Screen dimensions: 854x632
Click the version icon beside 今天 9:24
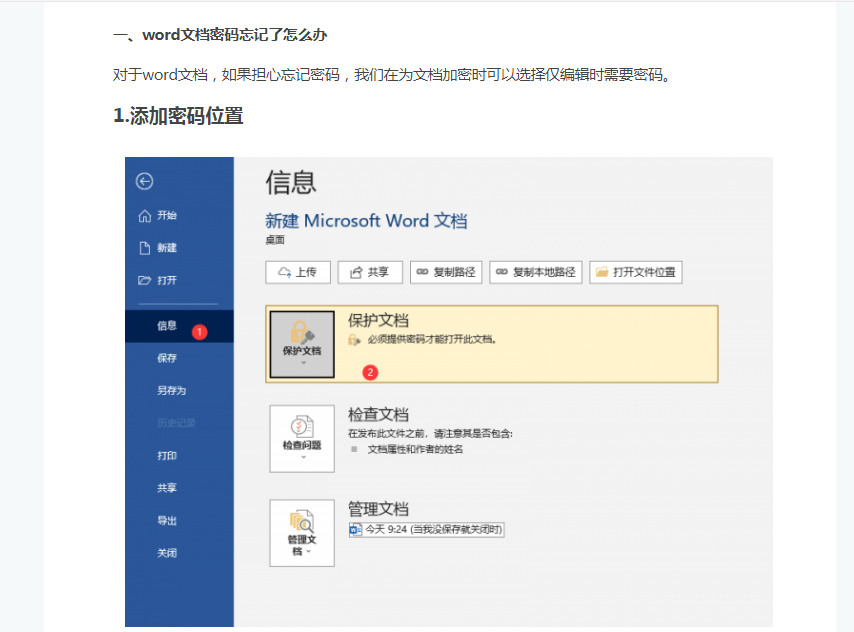point(356,528)
